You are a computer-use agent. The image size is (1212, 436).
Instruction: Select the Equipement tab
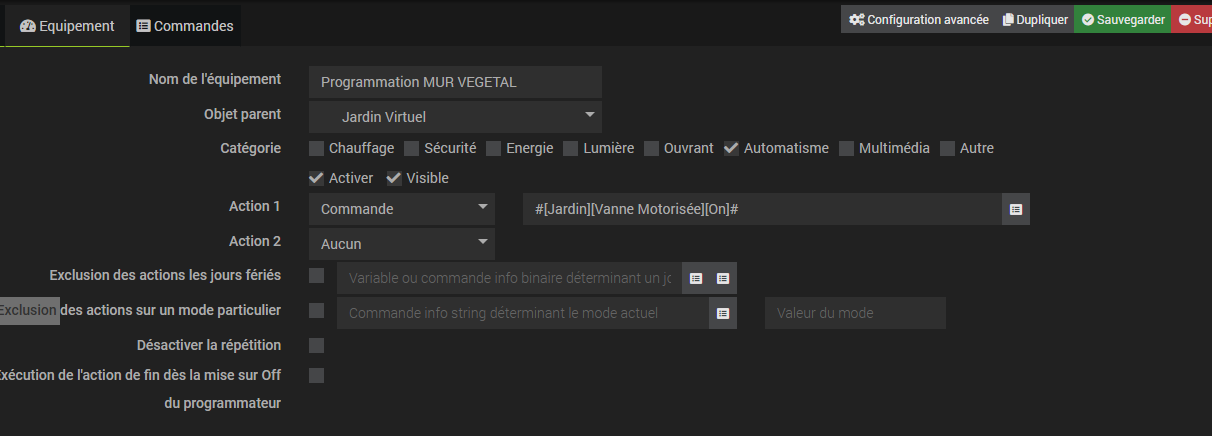tap(67, 26)
